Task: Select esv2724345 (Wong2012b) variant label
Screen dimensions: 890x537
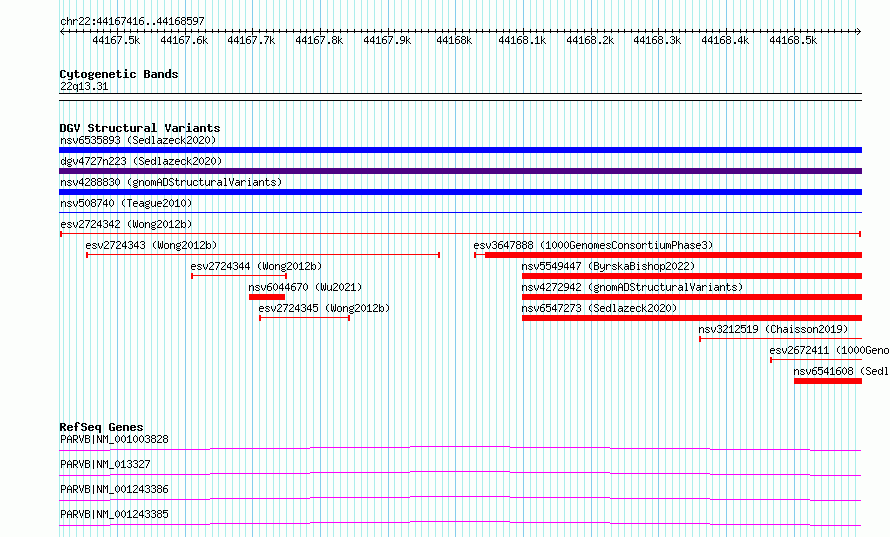Action: point(324,308)
